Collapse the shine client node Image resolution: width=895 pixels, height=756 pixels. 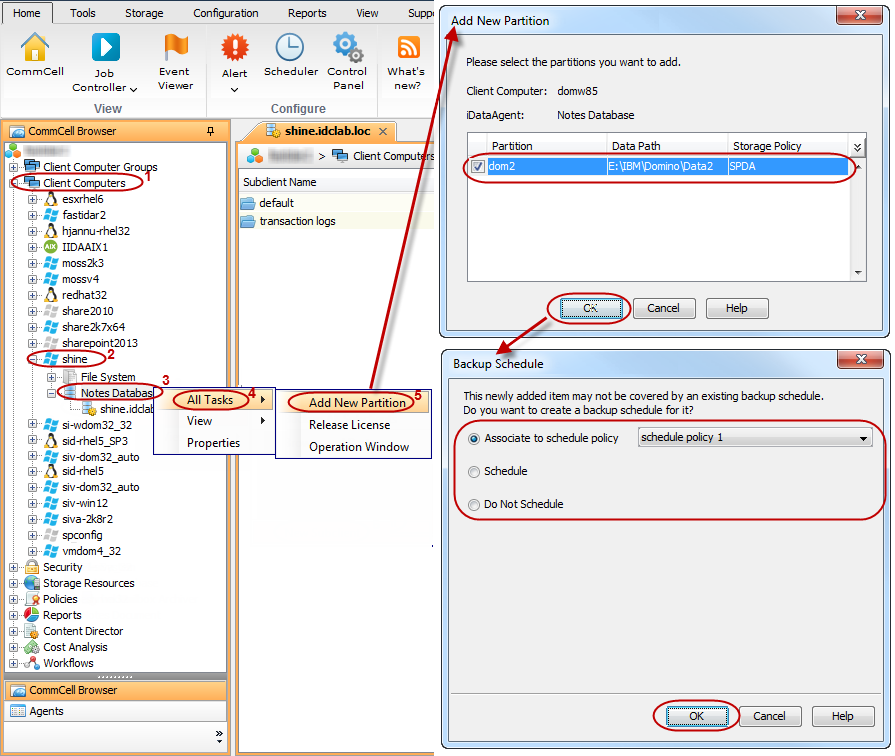(33, 359)
